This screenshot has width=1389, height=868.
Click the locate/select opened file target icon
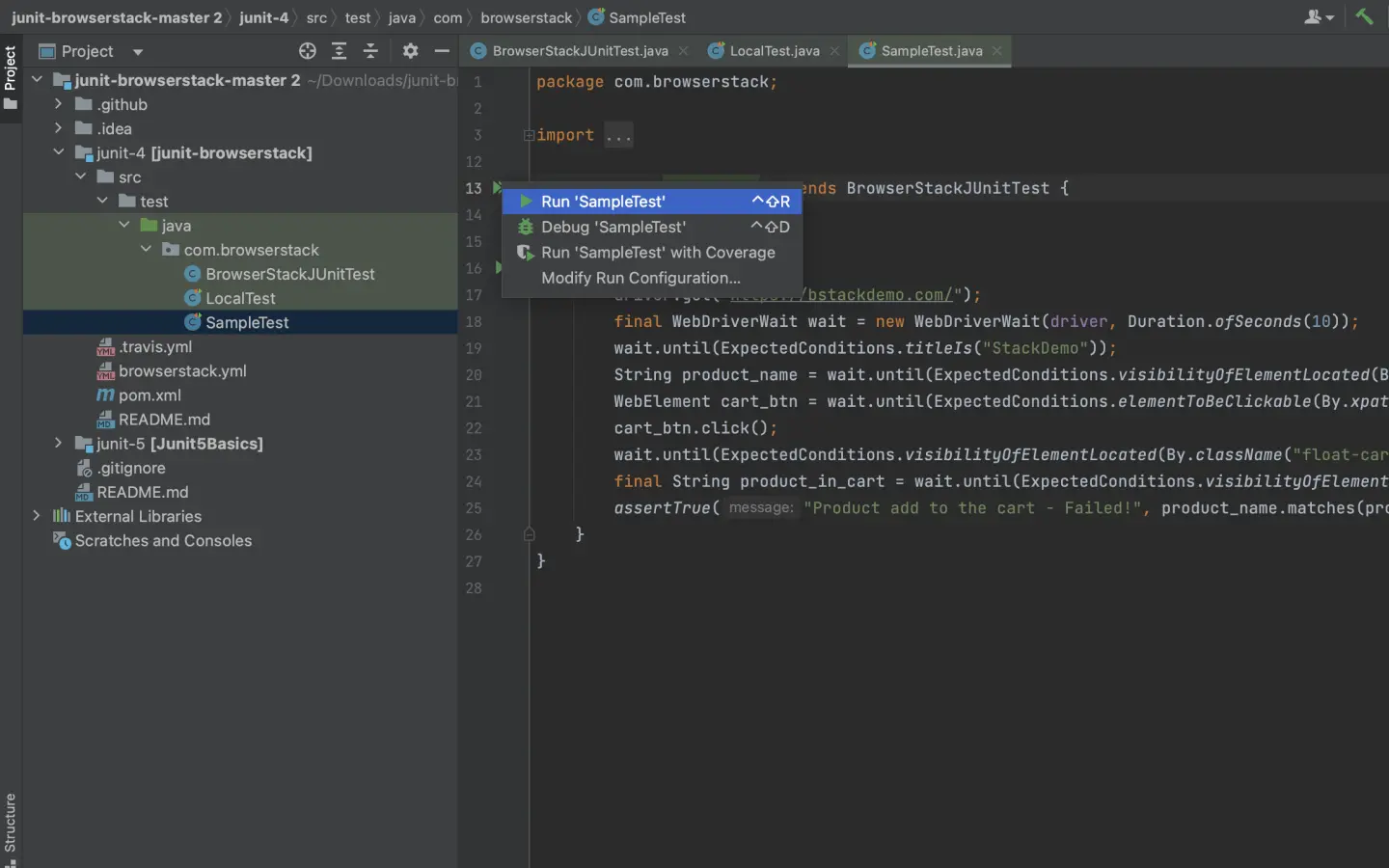(308, 51)
